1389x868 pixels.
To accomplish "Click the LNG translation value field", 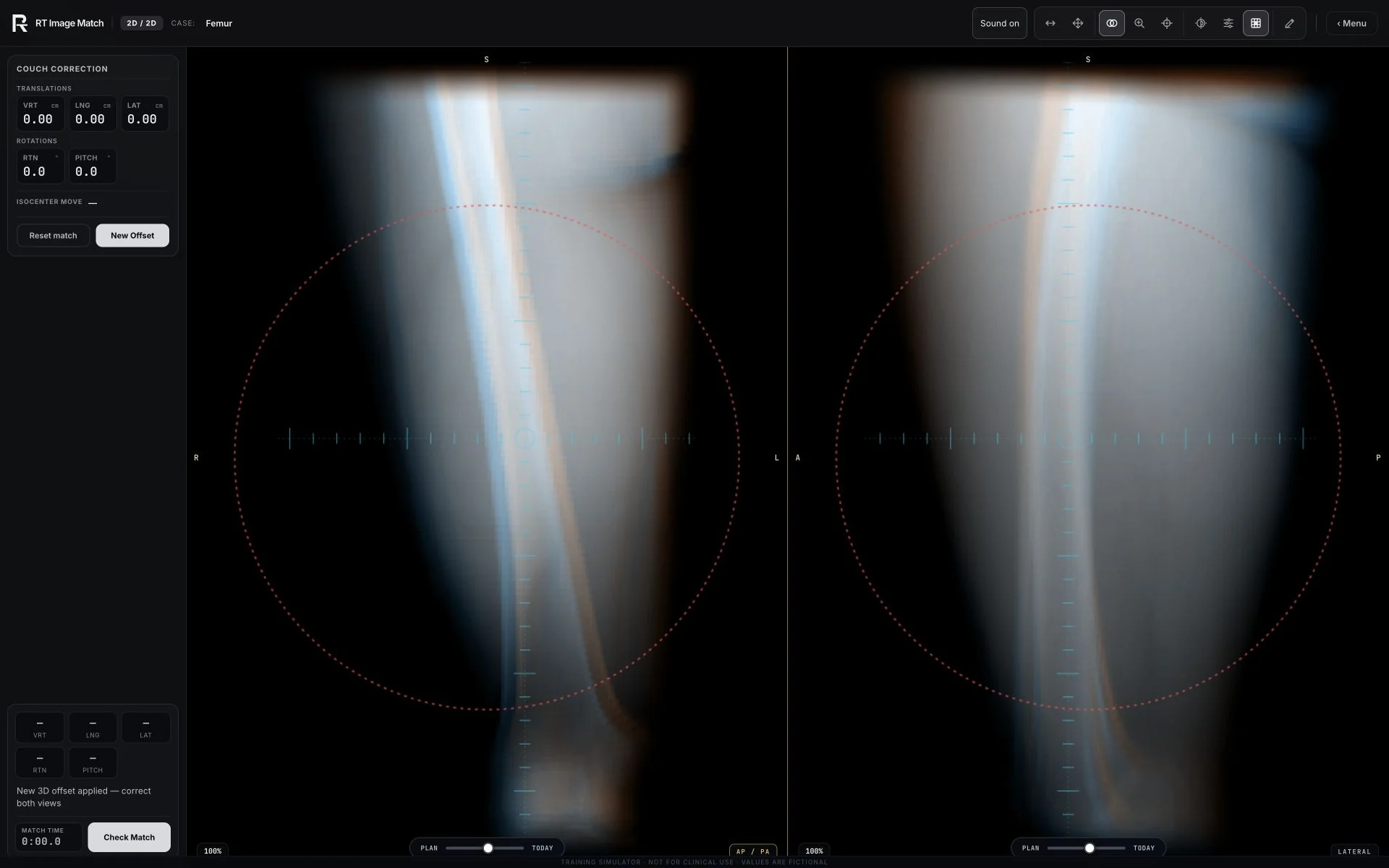I will coord(93,114).
